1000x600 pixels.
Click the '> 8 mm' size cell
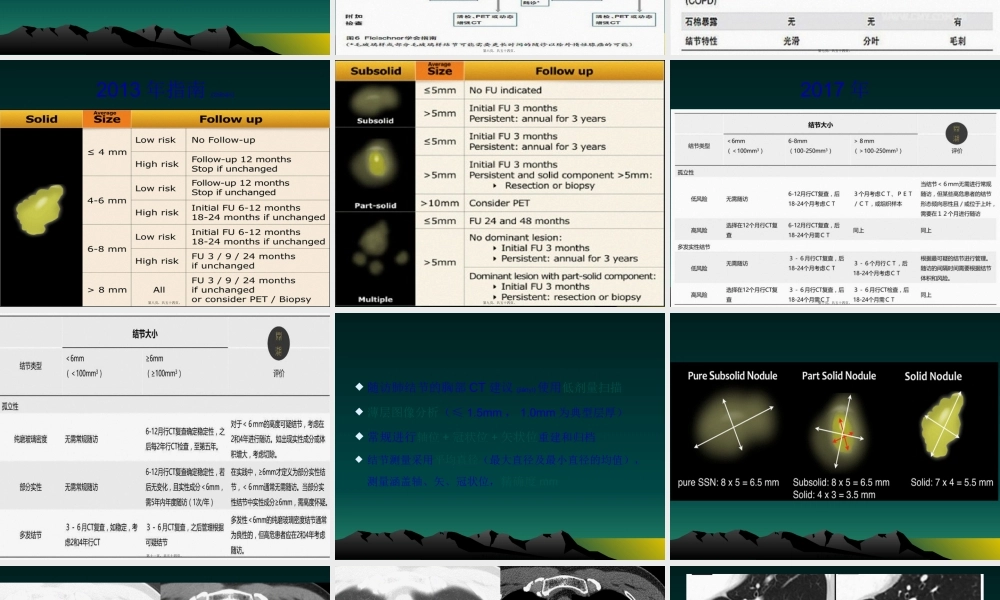[x=106, y=290]
